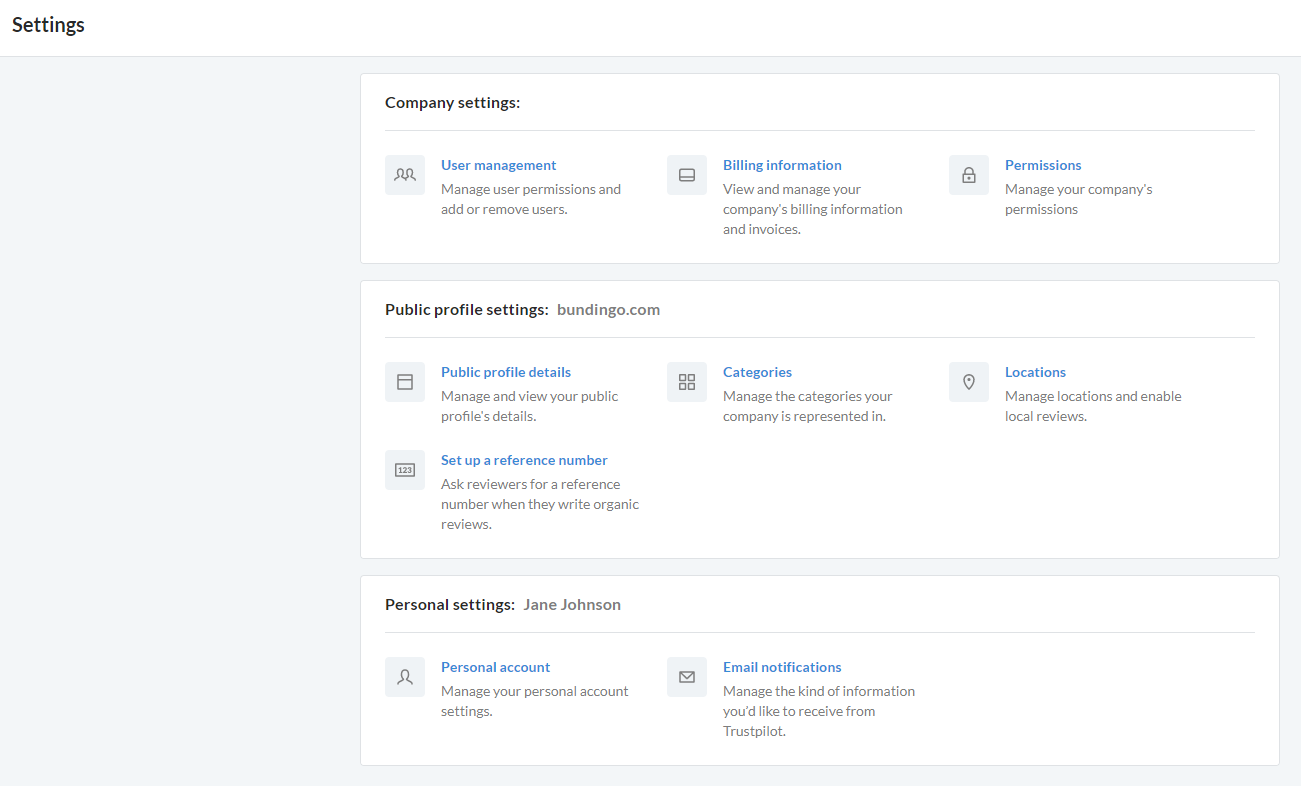
Task: Click the Locations pin icon
Action: 969,382
